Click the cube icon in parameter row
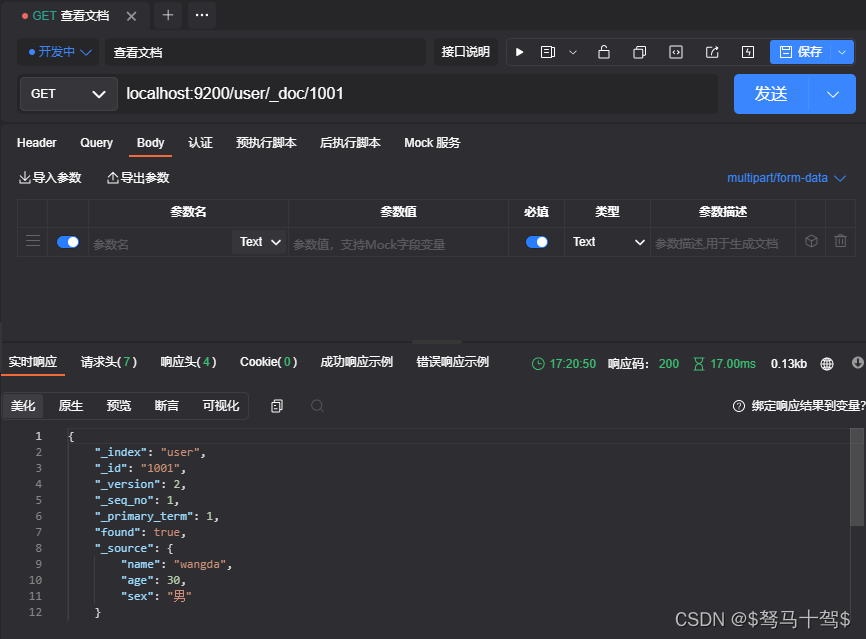866x639 pixels. tap(811, 241)
